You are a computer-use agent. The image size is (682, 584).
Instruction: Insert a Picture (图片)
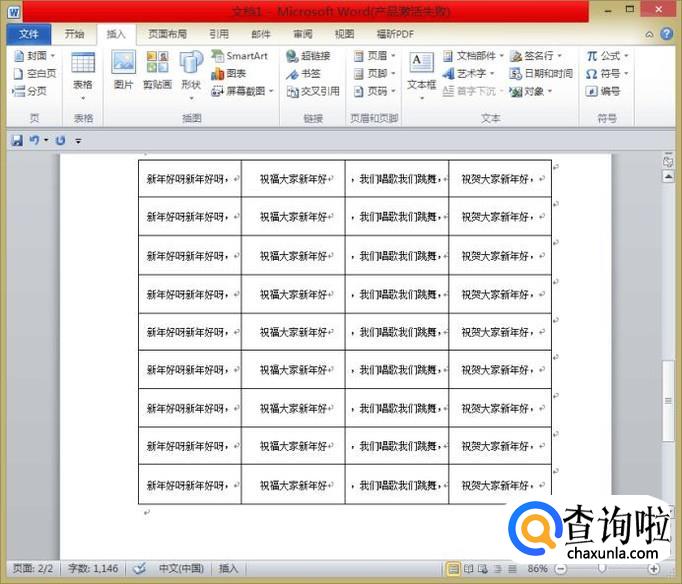click(x=124, y=70)
